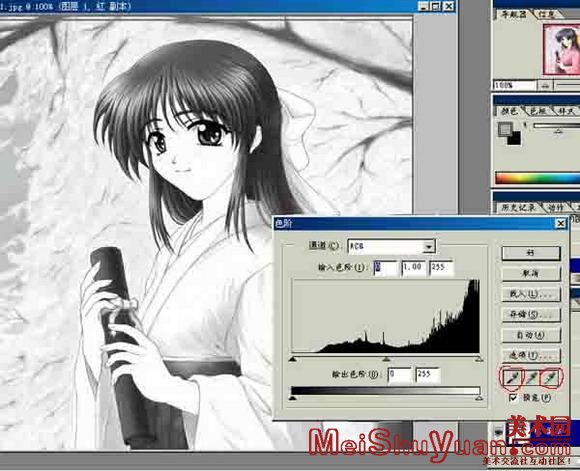
Task: Maximize the document image window
Action: coord(436,6)
